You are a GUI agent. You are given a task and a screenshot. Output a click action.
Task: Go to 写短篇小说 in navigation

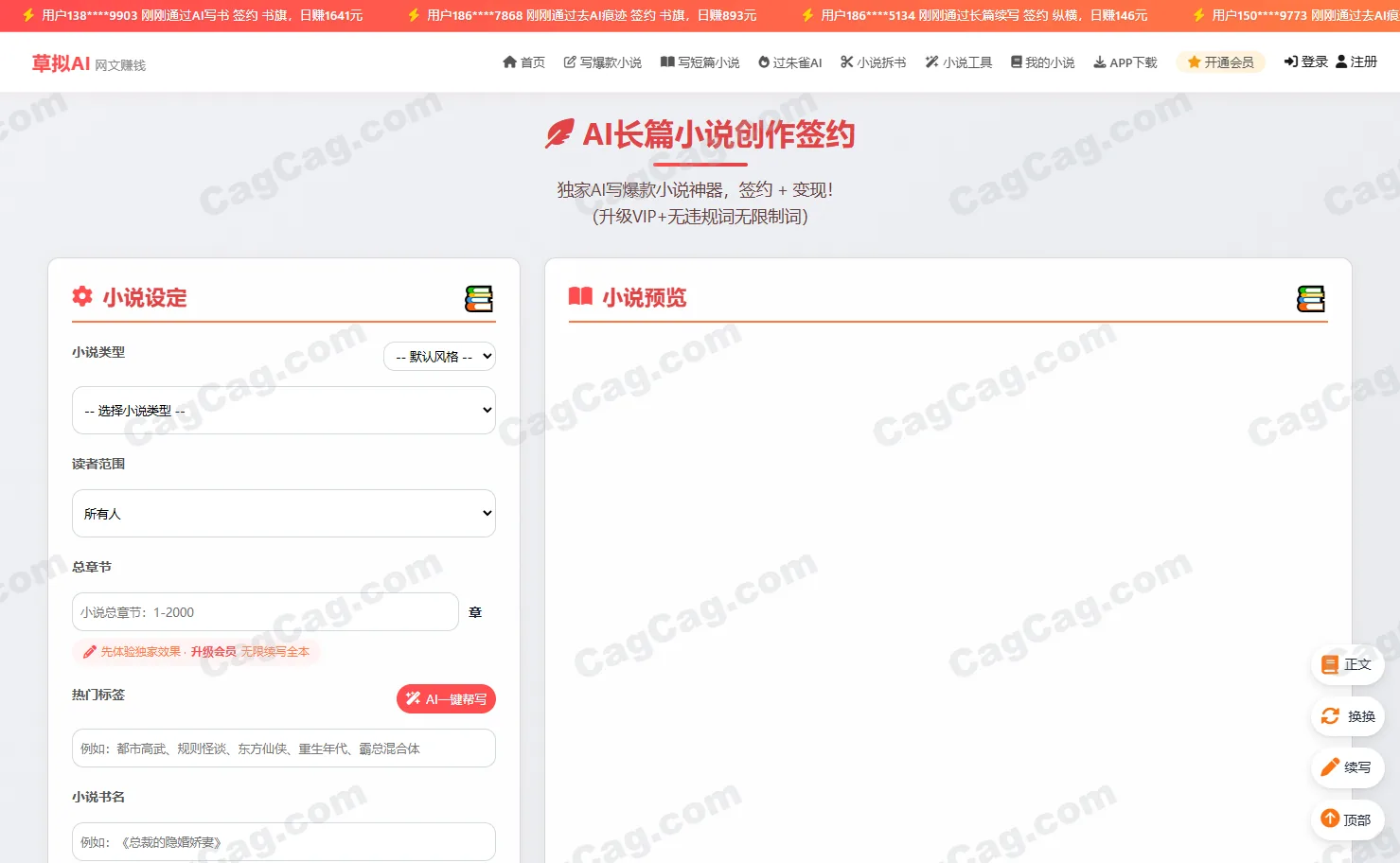(x=700, y=62)
